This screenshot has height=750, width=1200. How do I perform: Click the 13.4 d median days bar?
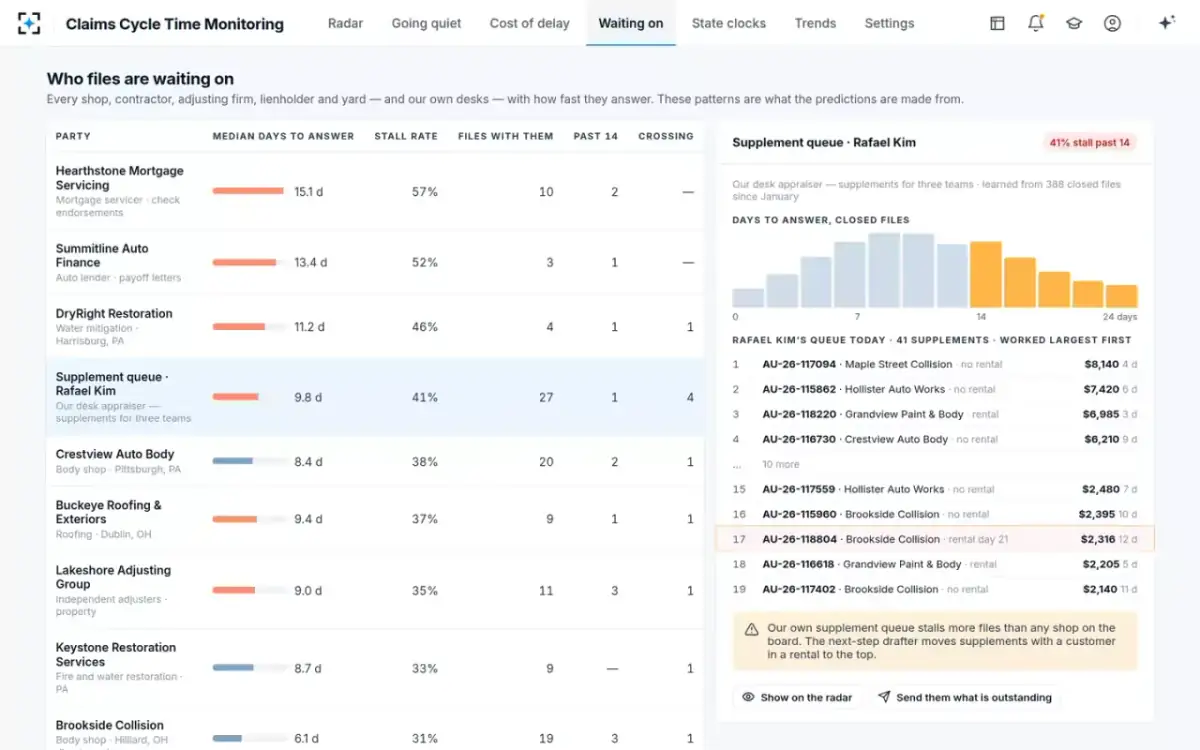pyautogui.click(x=244, y=262)
